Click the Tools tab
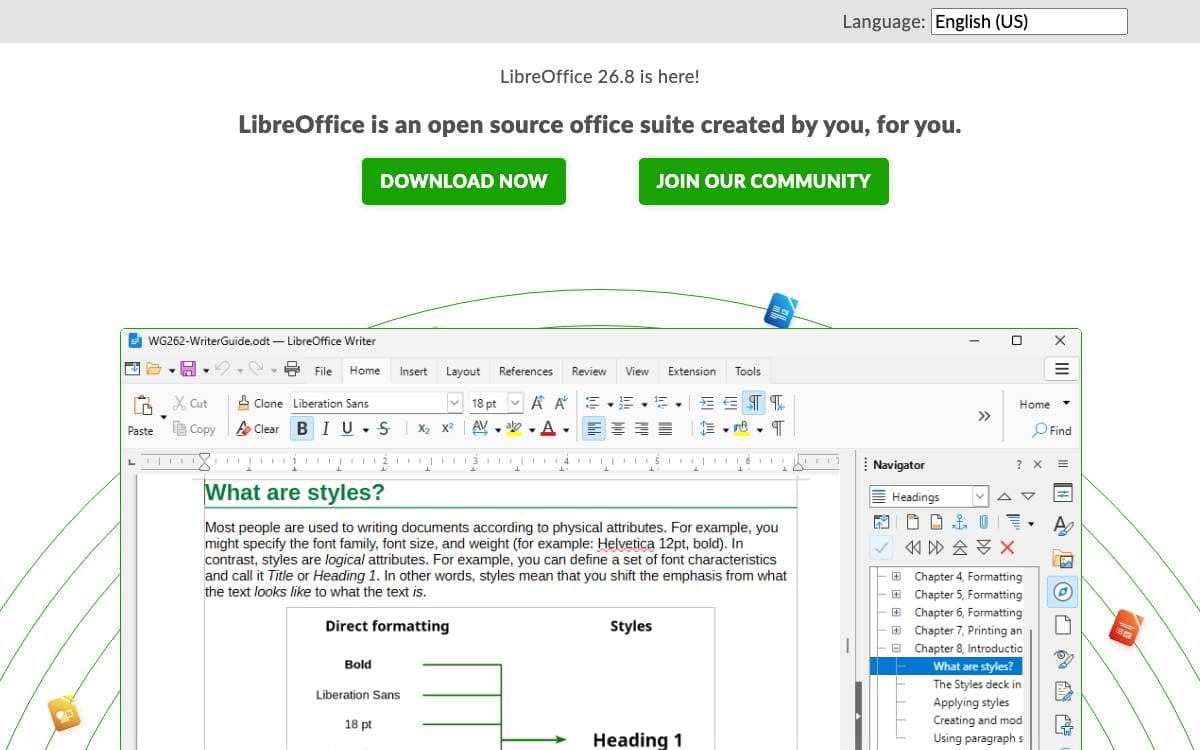Image resolution: width=1200 pixels, height=750 pixels. [x=748, y=371]
